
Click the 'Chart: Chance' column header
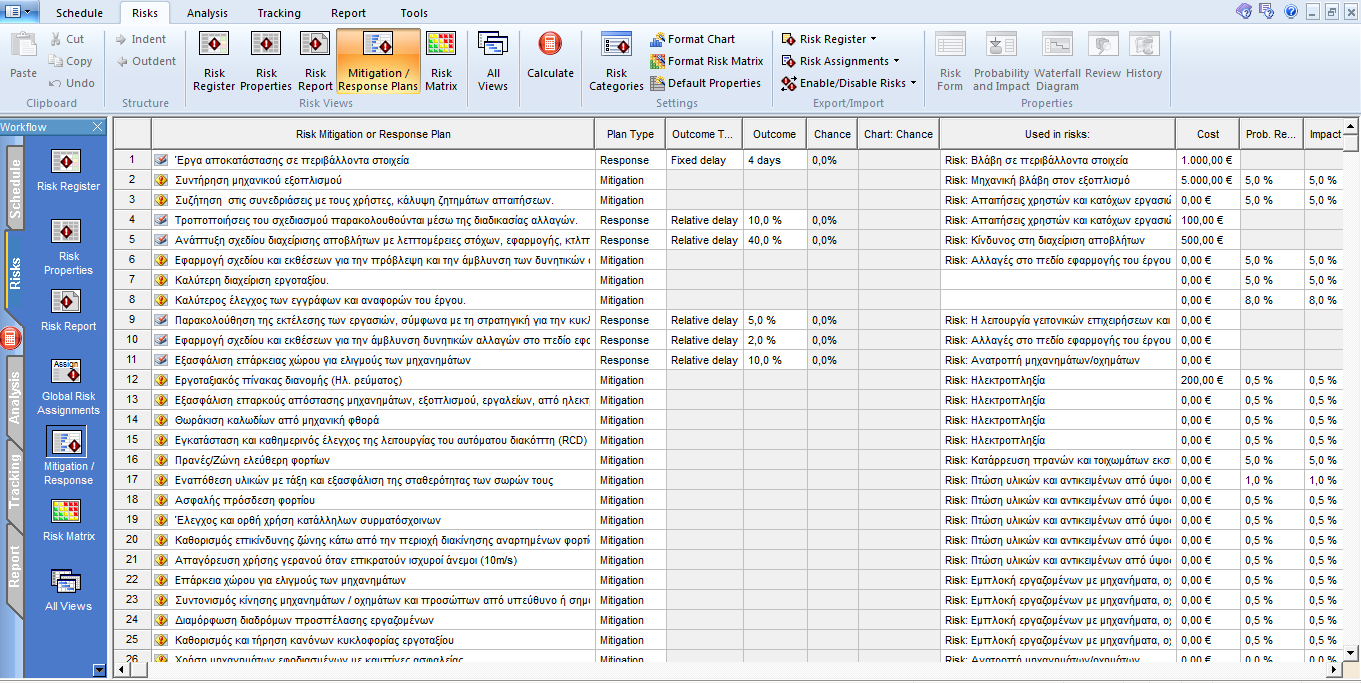pos(898,134)
